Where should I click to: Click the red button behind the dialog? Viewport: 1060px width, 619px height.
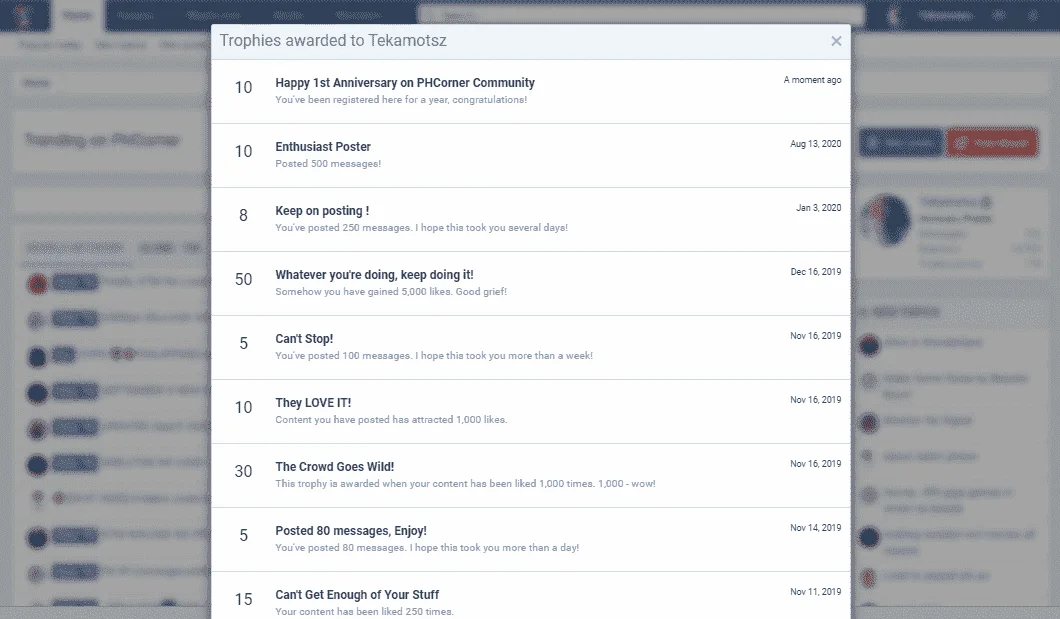pos(992,143)
